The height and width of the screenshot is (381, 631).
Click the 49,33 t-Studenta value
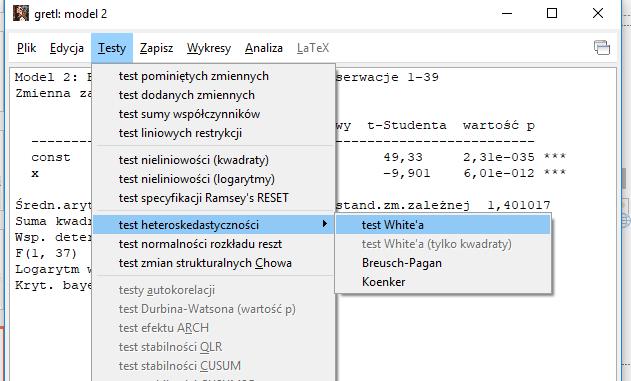pyautogui.click(x=403, y=157)
